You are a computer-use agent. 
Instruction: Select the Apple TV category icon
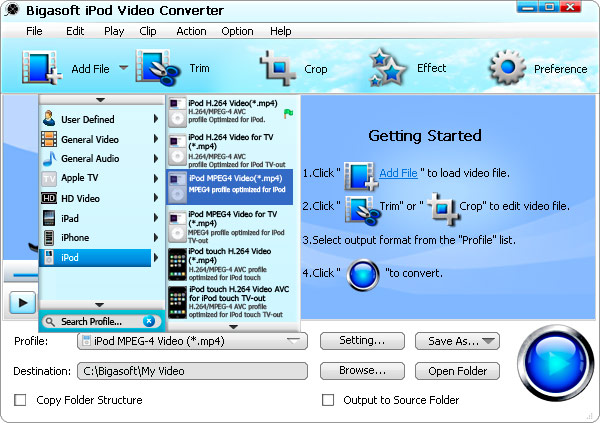pyautogui.click(x=49, y=178)
